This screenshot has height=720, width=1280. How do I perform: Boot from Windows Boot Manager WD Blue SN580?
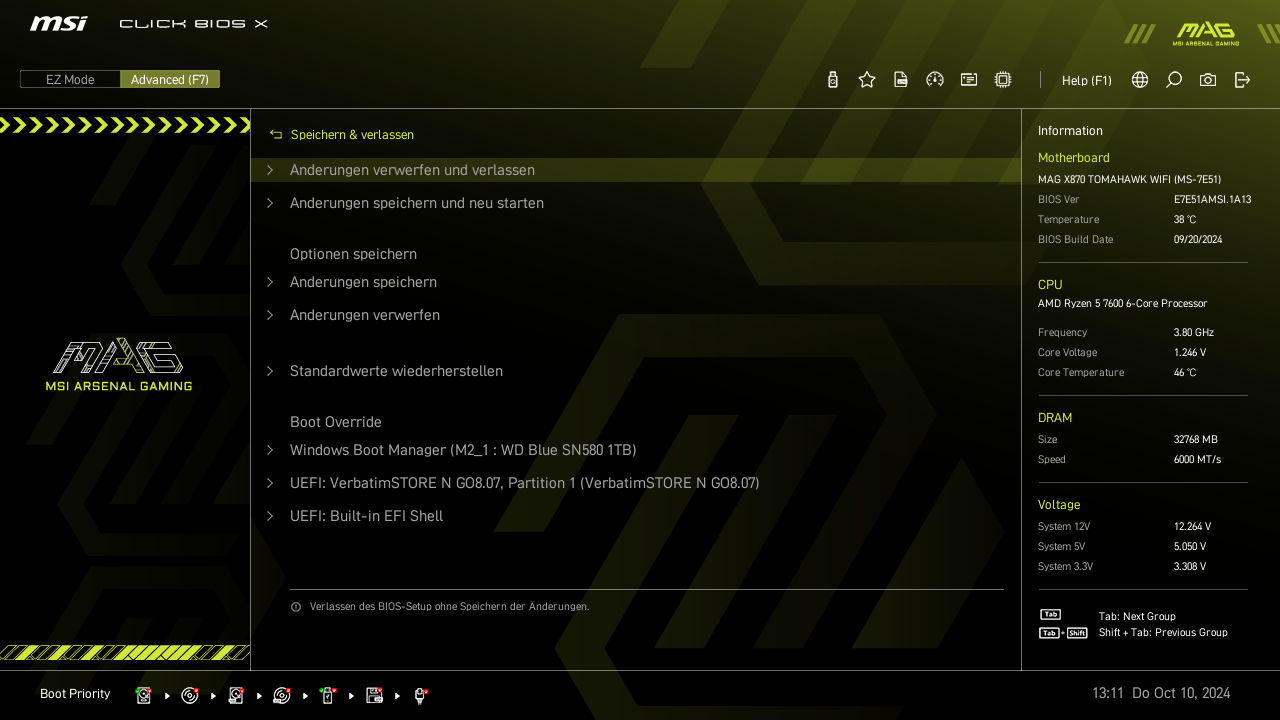pos(463,450)
